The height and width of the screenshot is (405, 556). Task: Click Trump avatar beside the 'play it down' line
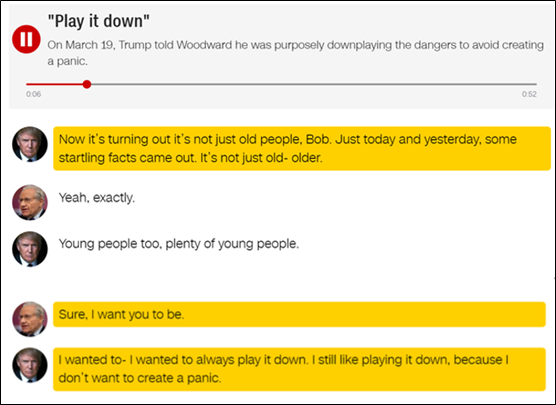30,365
